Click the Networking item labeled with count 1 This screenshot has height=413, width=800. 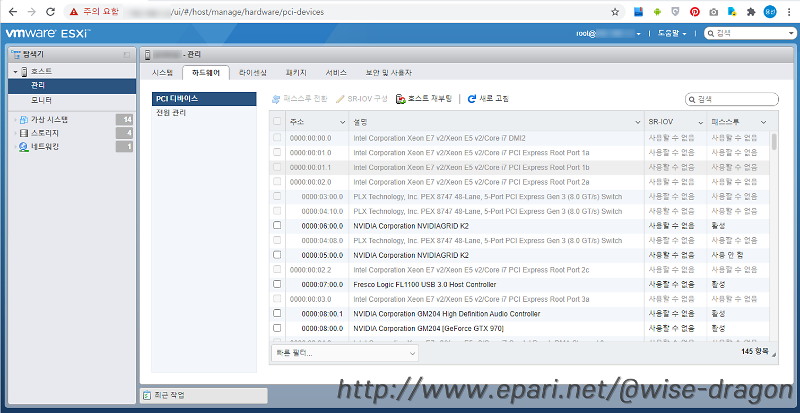pos(72,147)
